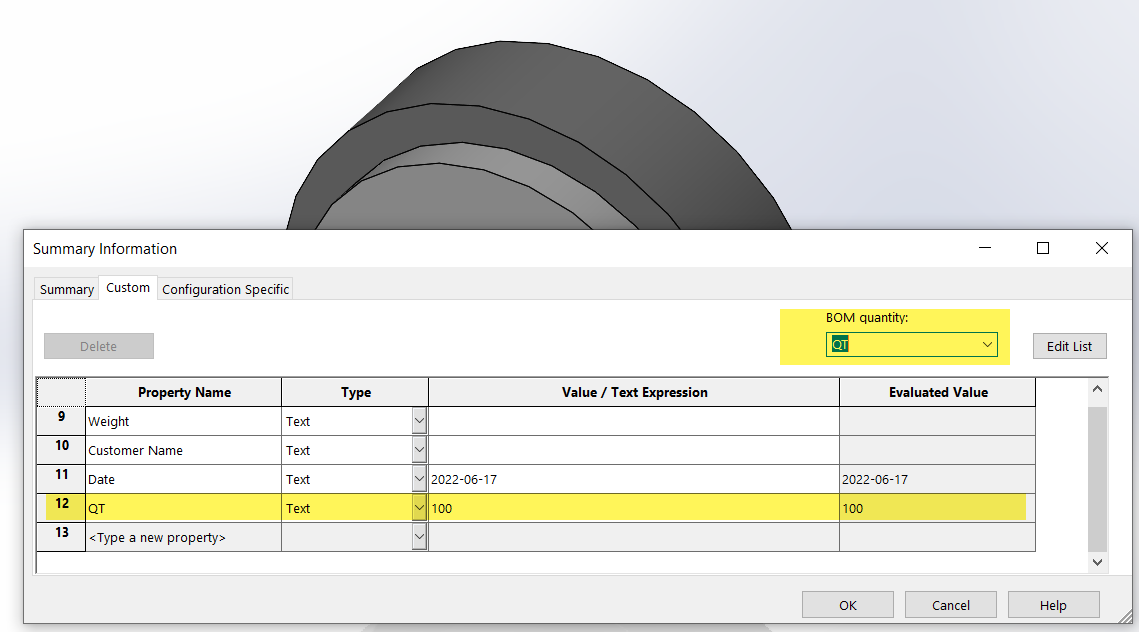Switch to the Configuration Specific tab
1139x632 pixels.
pyautogui.click(x=225, y=288)
